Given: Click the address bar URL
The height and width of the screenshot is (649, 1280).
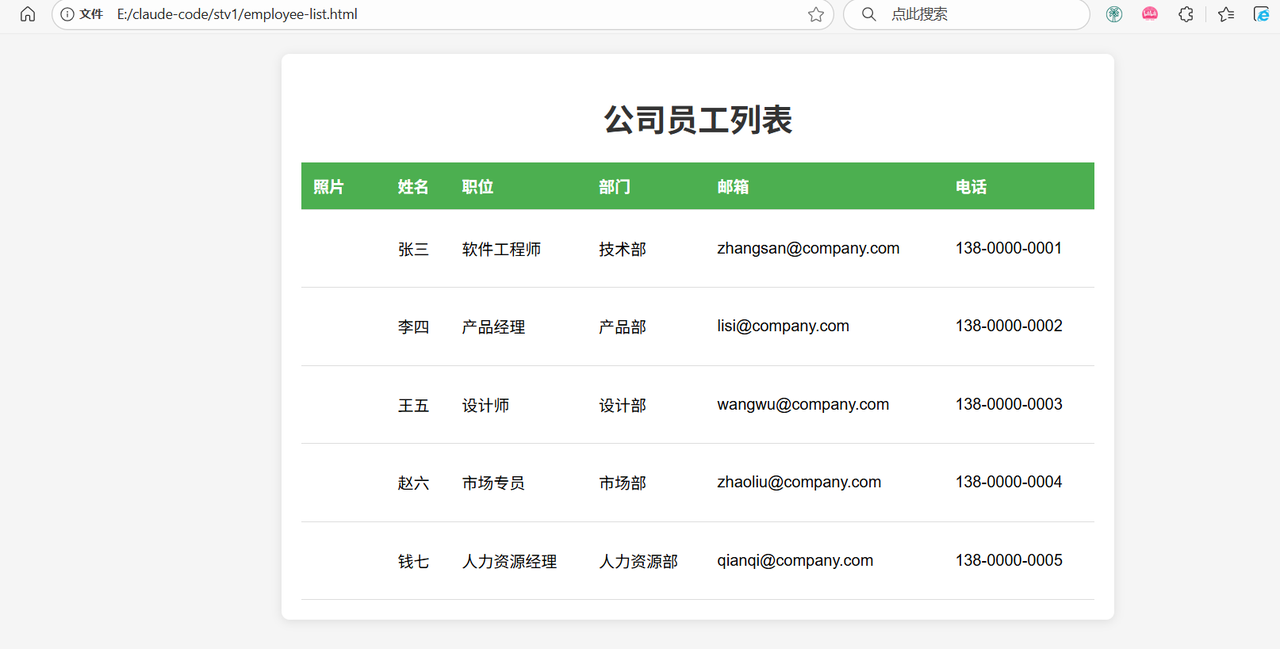Looking at the screenshot, I should (237, 14).
